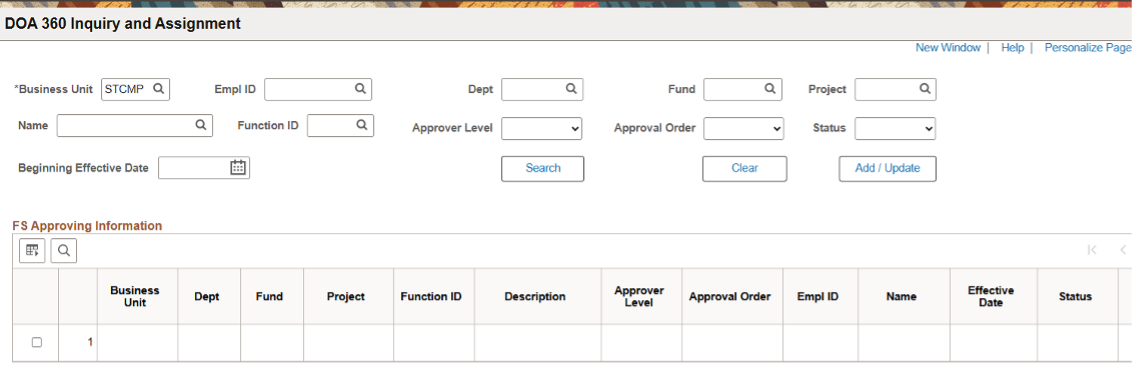Expand the Status dropdown
The width and height of the screenshot is (1133, 375).
[895, 129]
